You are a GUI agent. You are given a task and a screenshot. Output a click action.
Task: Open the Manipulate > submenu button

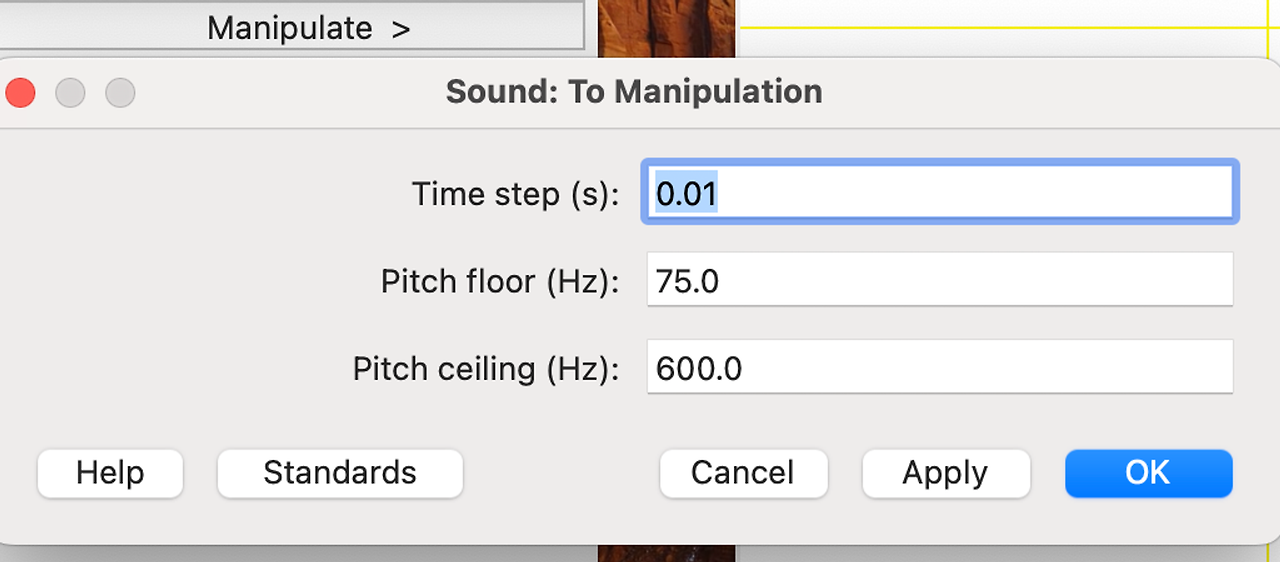pyautogui.click(x=291, y=26)
